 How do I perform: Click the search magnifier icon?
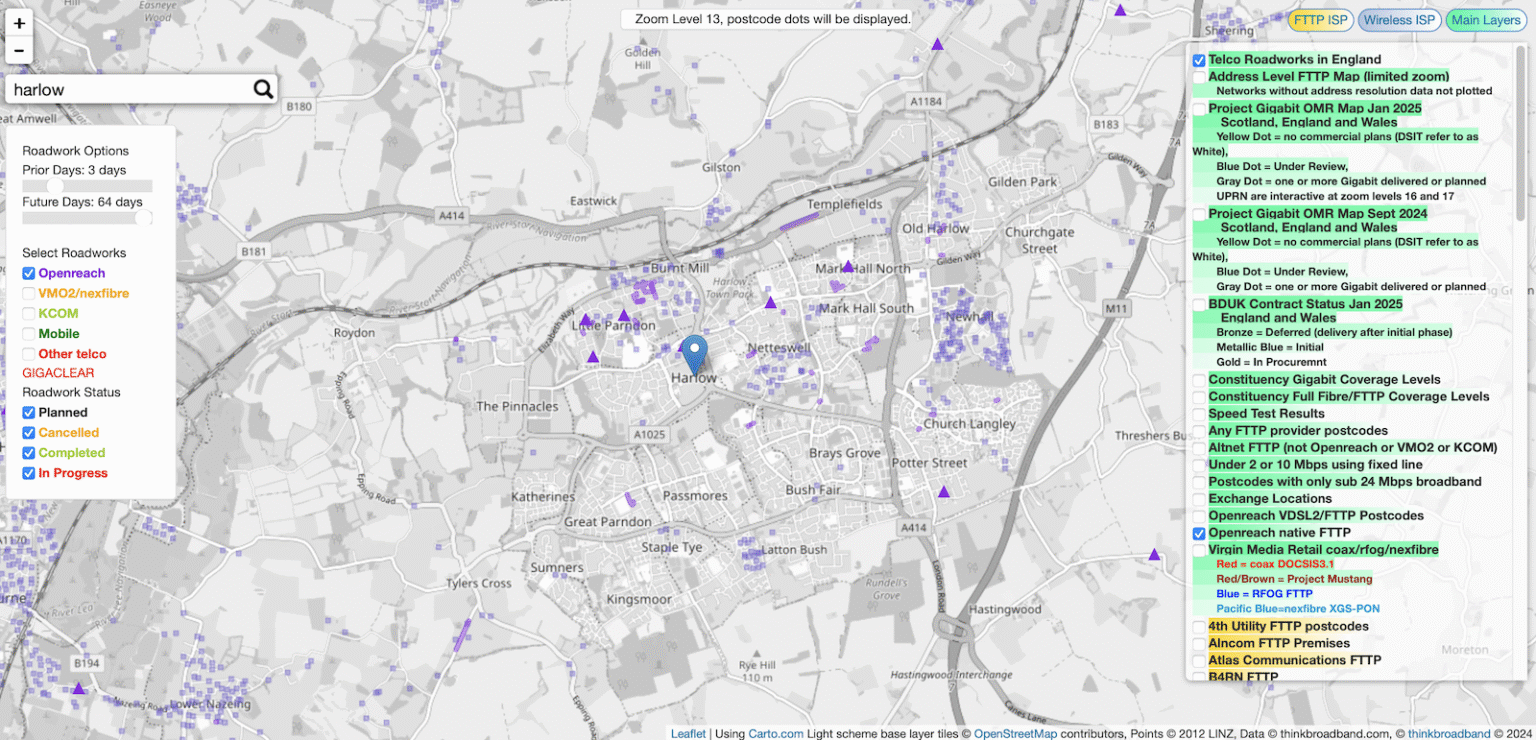(263, 89)
